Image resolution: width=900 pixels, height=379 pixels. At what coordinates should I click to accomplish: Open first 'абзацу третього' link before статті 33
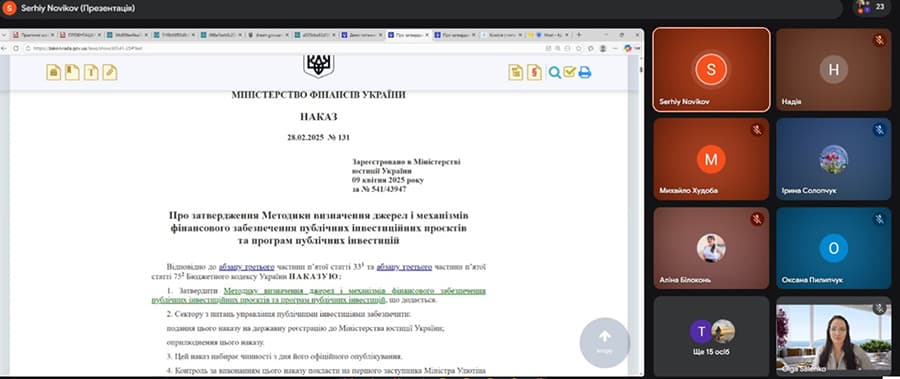click(247, 267)
